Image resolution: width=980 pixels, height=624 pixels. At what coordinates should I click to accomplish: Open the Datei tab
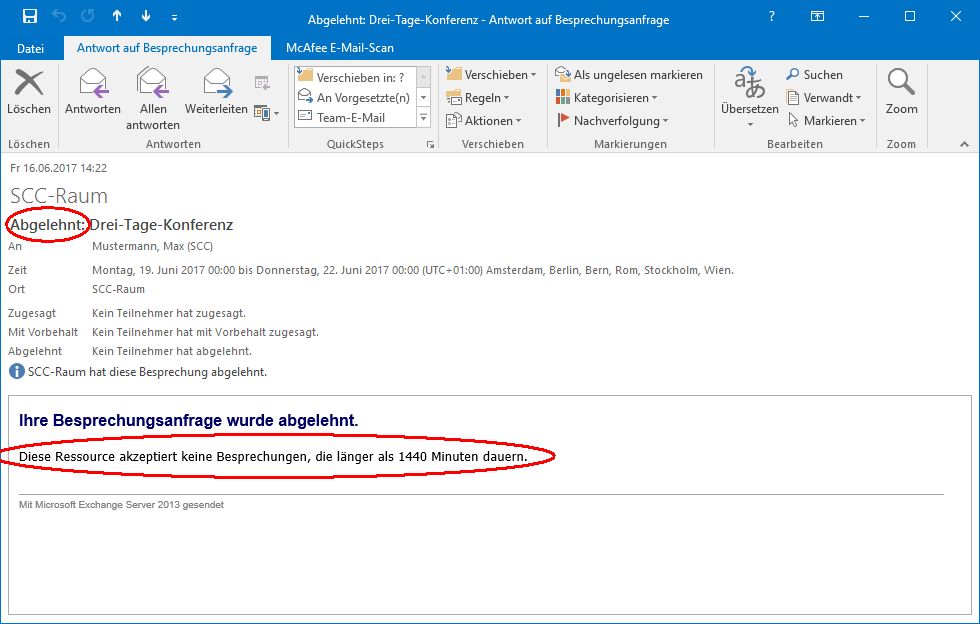[31, 48]
